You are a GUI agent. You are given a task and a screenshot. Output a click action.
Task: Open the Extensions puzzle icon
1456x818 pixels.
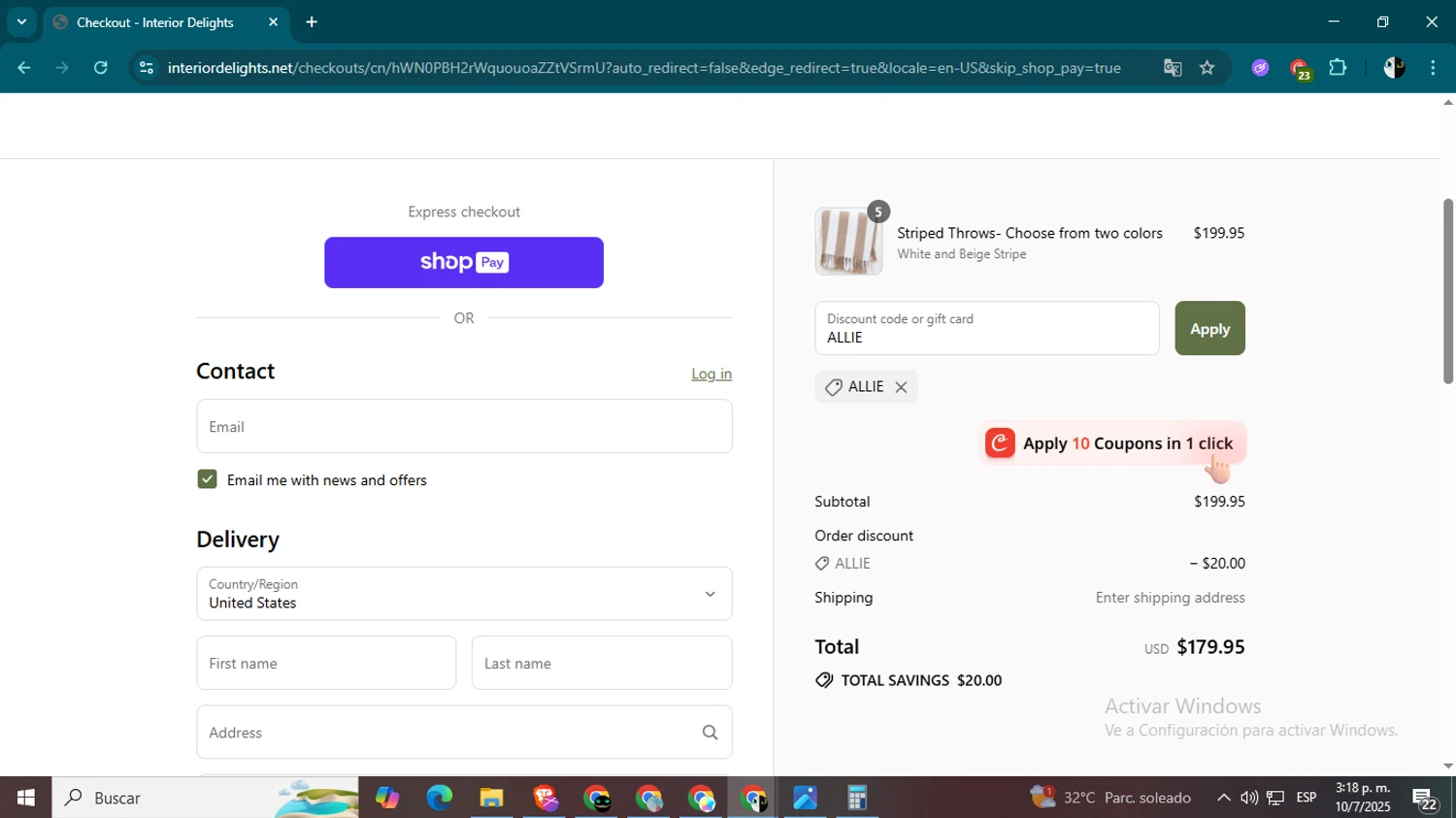point(1338,68)
